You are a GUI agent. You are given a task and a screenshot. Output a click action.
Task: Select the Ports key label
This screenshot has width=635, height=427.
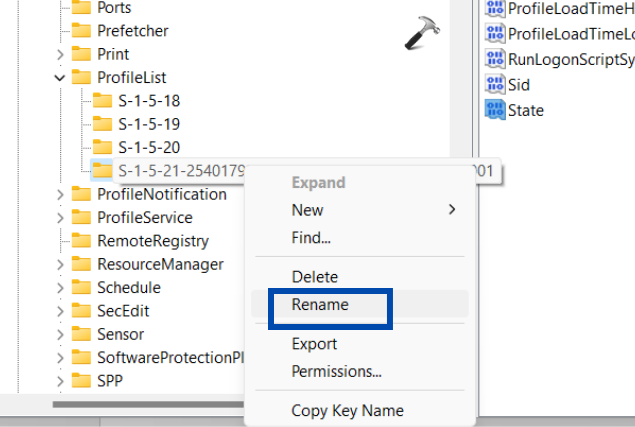[x=114, y=7]
